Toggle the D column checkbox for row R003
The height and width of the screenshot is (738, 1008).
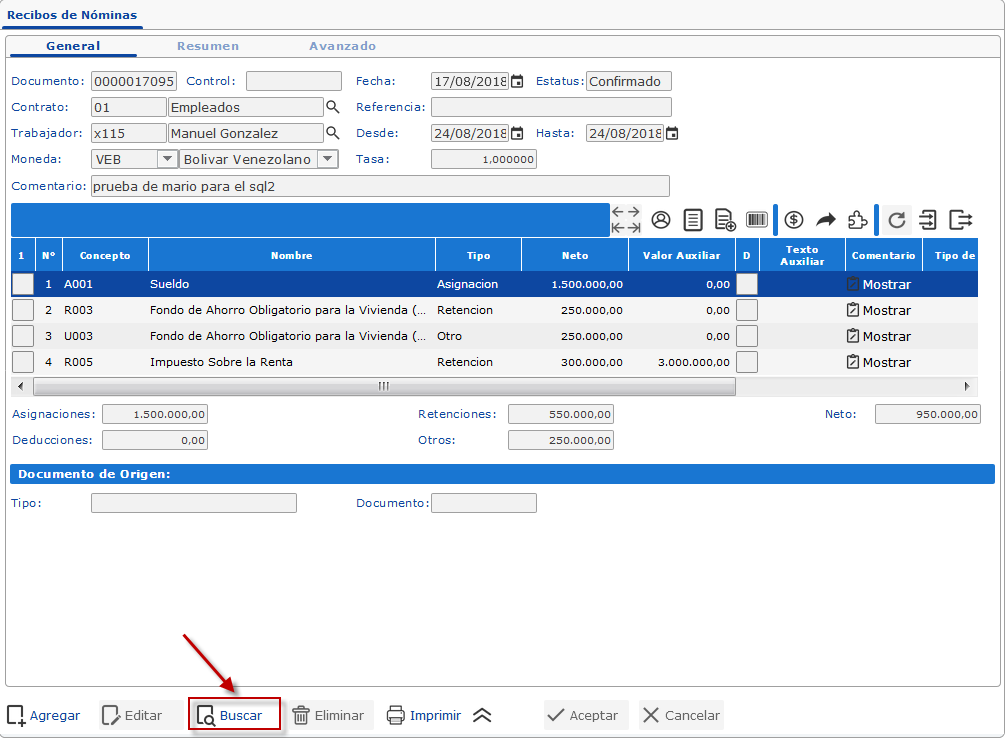pos(746,310)
